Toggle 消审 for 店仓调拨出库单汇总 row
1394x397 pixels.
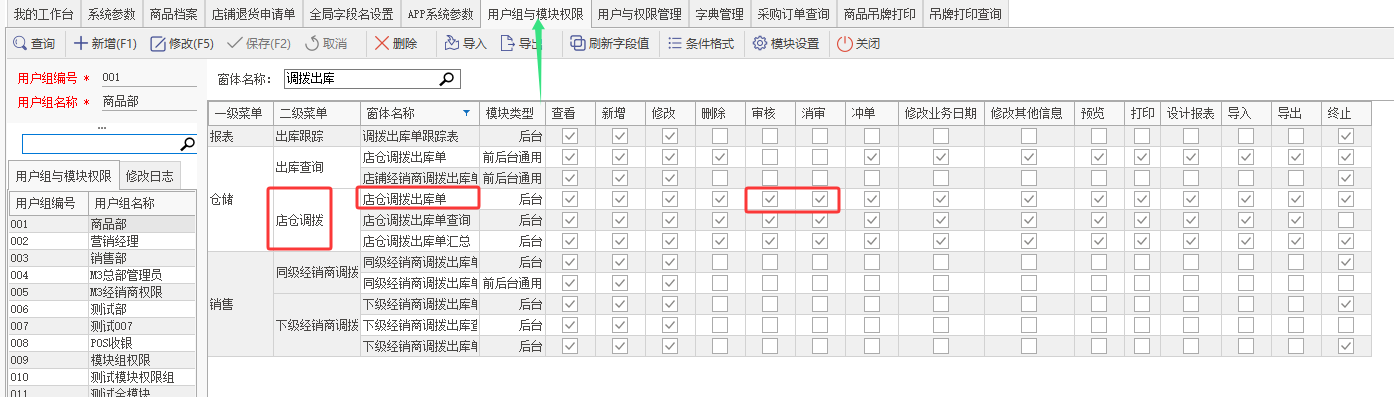[x=820, y=241]
